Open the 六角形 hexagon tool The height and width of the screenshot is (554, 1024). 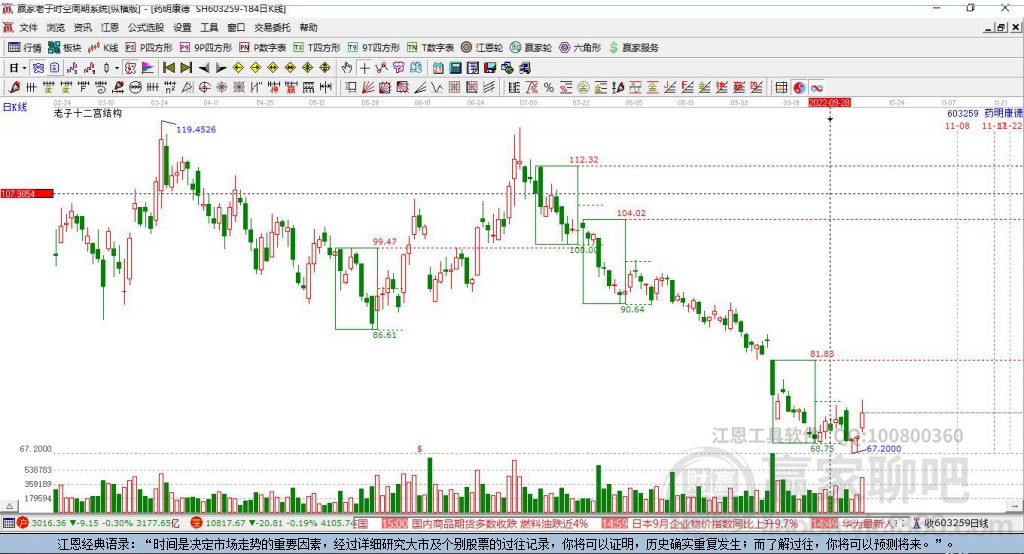pyautogui.click(x=580, y=48)
